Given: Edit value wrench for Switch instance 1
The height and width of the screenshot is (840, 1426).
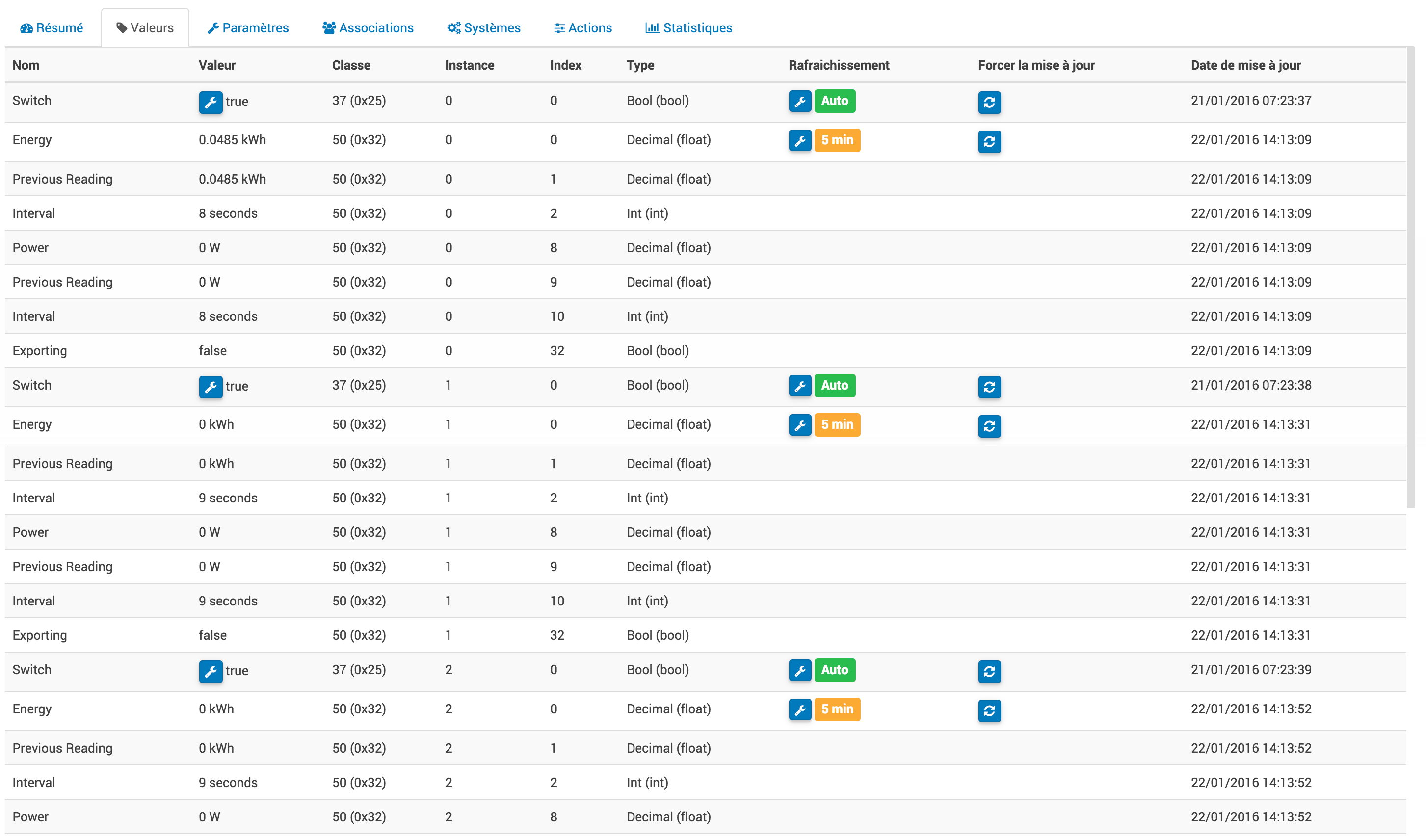Looking at the screenshot, I should [211, 387].
